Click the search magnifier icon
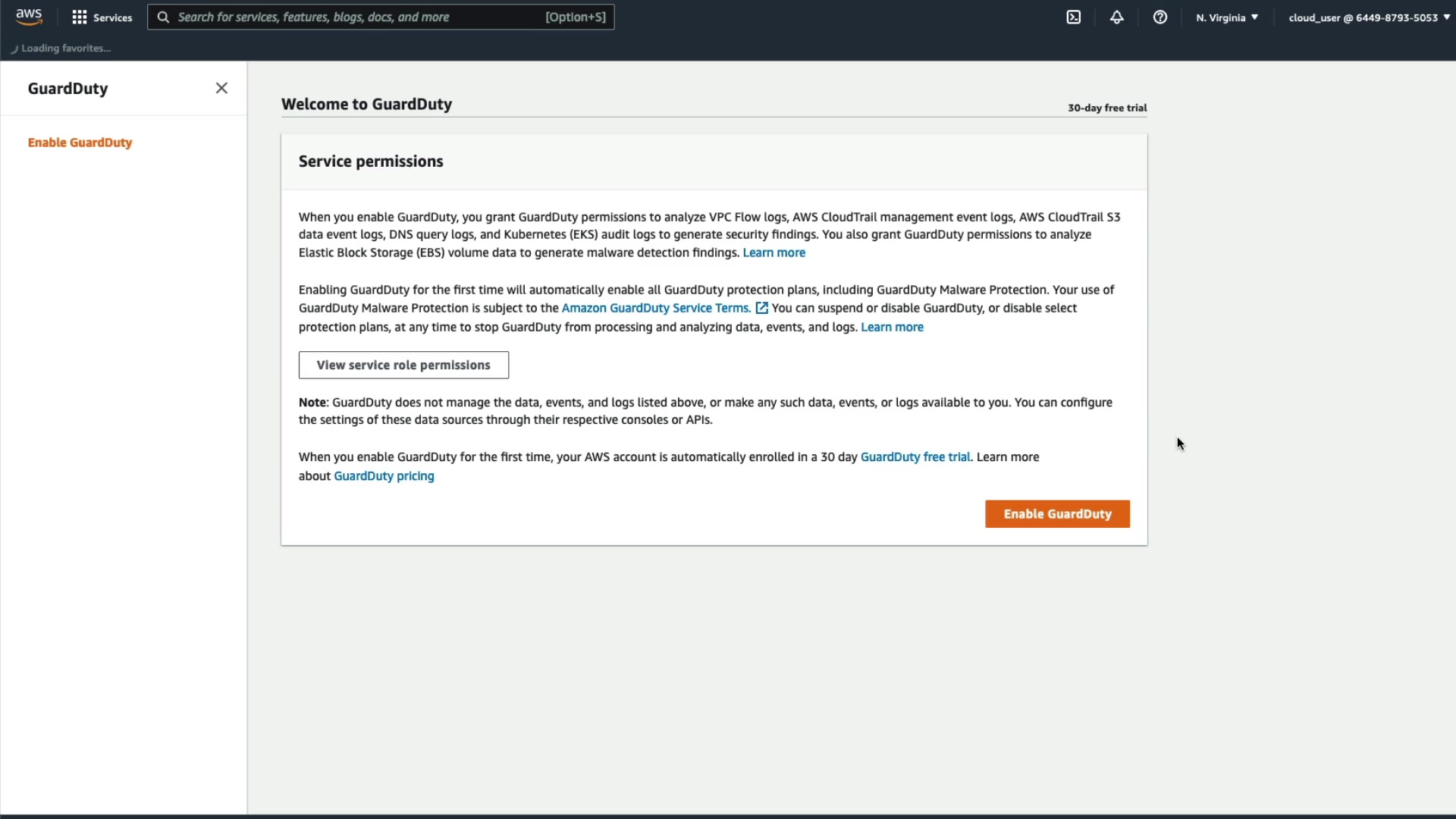Viewport: 1456px width, 819px height. pyautogui.click(x=163, y=17)
